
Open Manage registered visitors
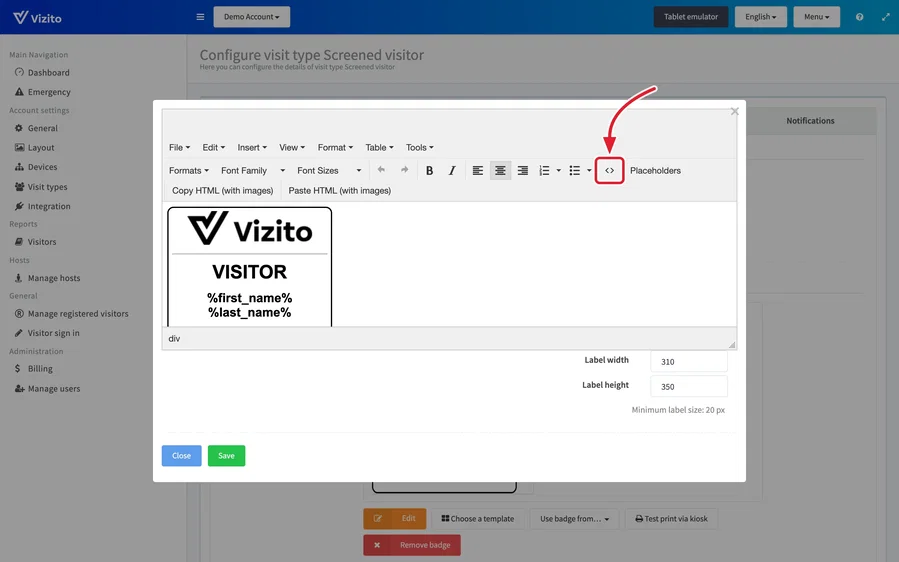pyautogui.click(x=72, y=314)
